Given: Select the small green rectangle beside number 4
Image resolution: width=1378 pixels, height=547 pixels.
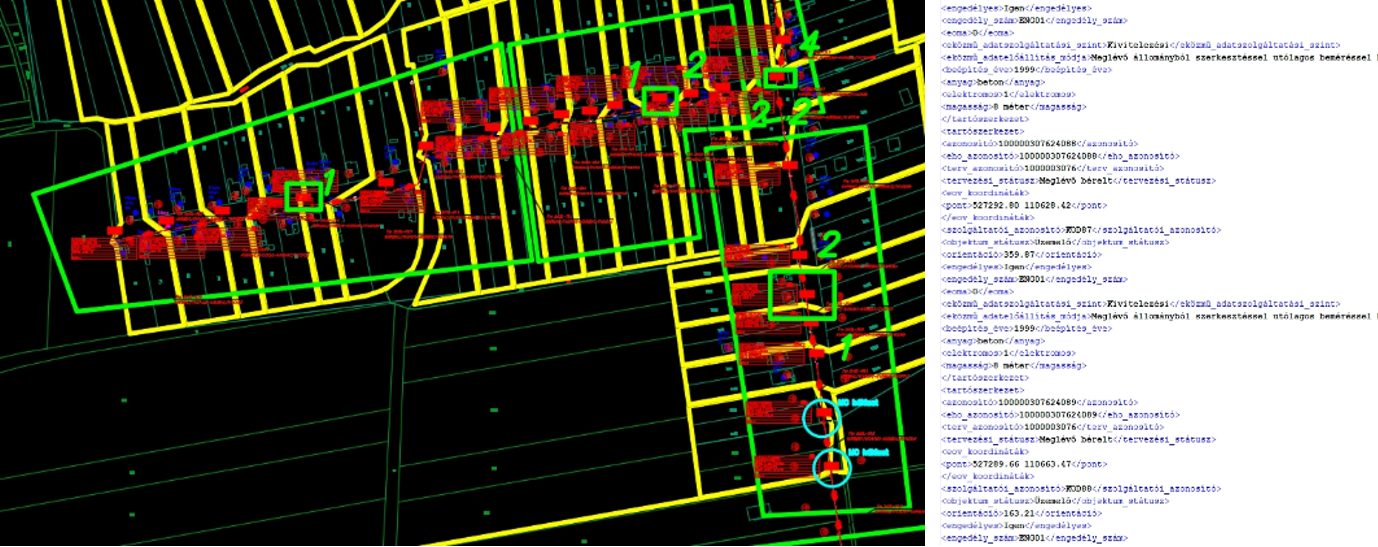Looking at the screenshot, I should coord(780,78).
